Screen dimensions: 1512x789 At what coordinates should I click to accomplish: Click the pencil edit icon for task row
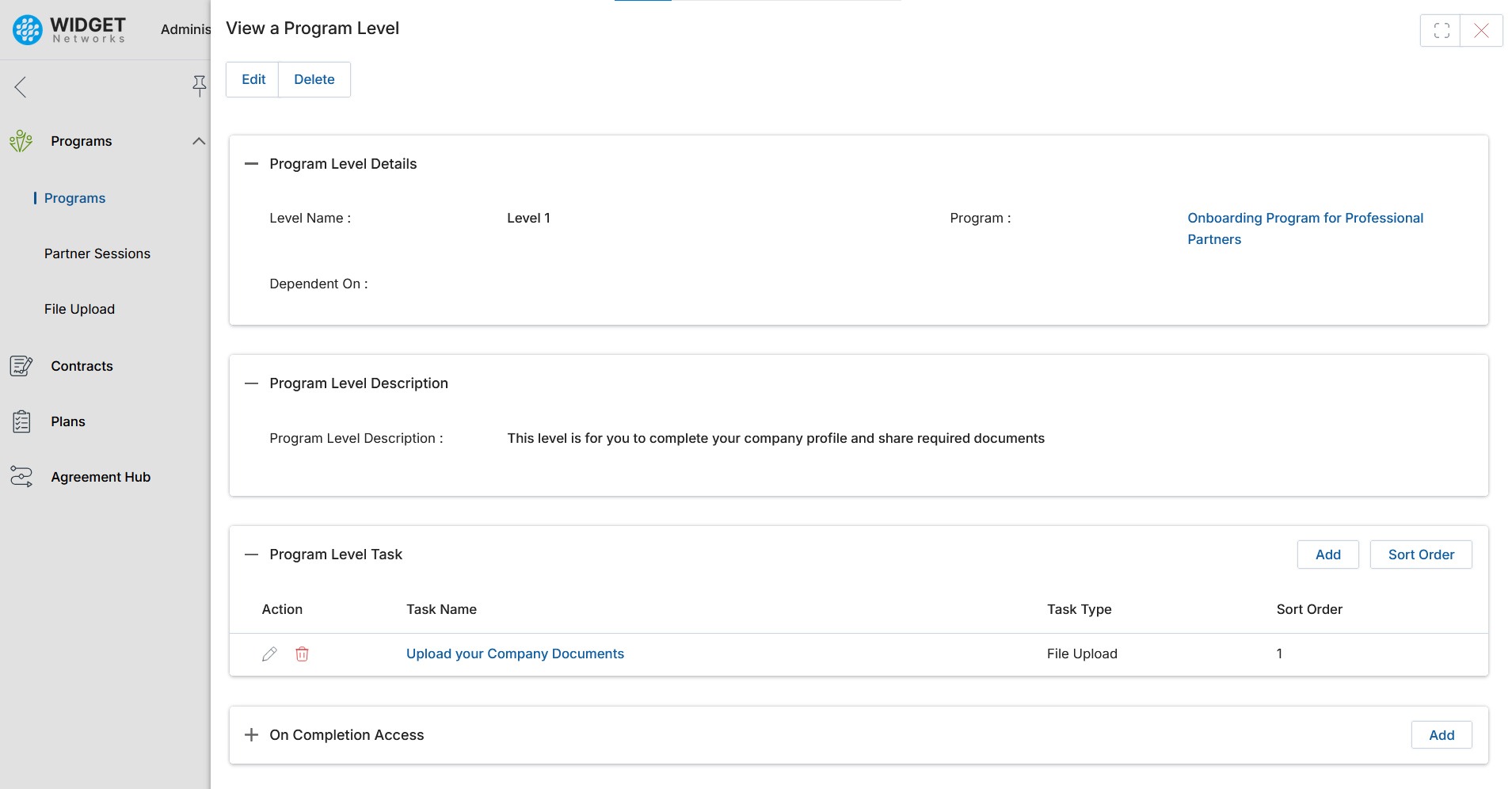tap(269, 654)
